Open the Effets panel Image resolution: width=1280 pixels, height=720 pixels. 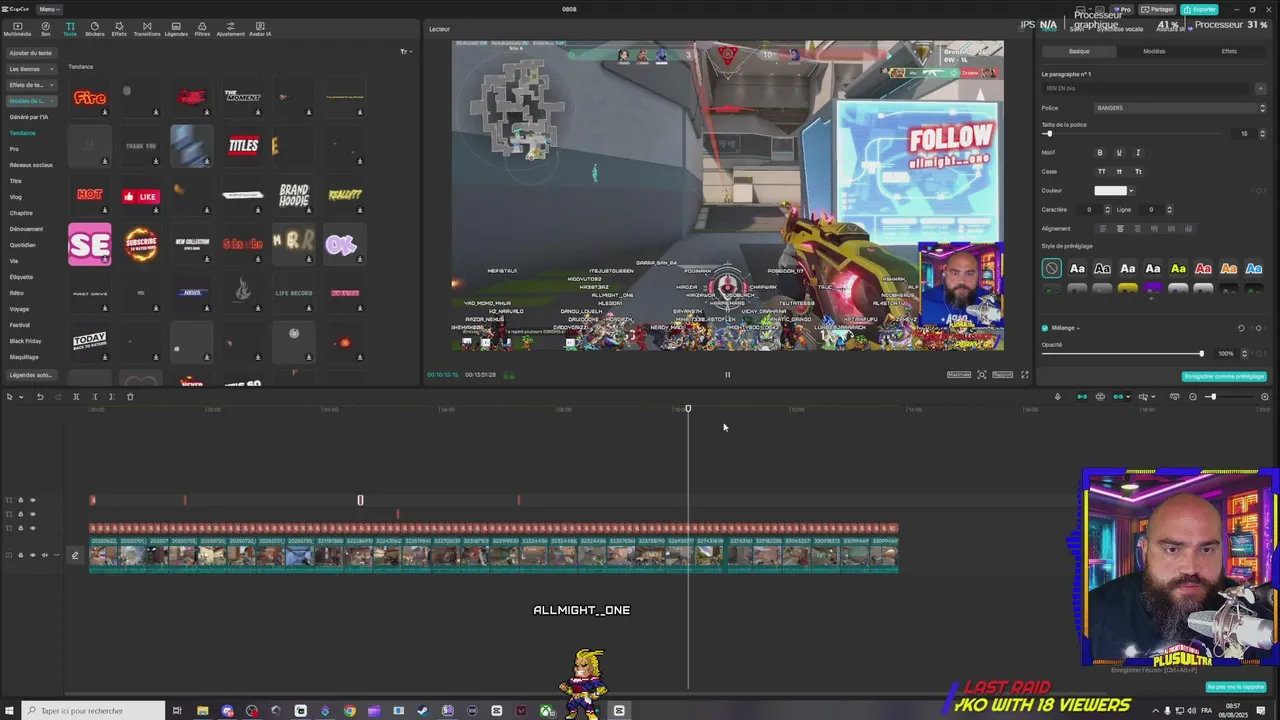click(x=119, y=29)
